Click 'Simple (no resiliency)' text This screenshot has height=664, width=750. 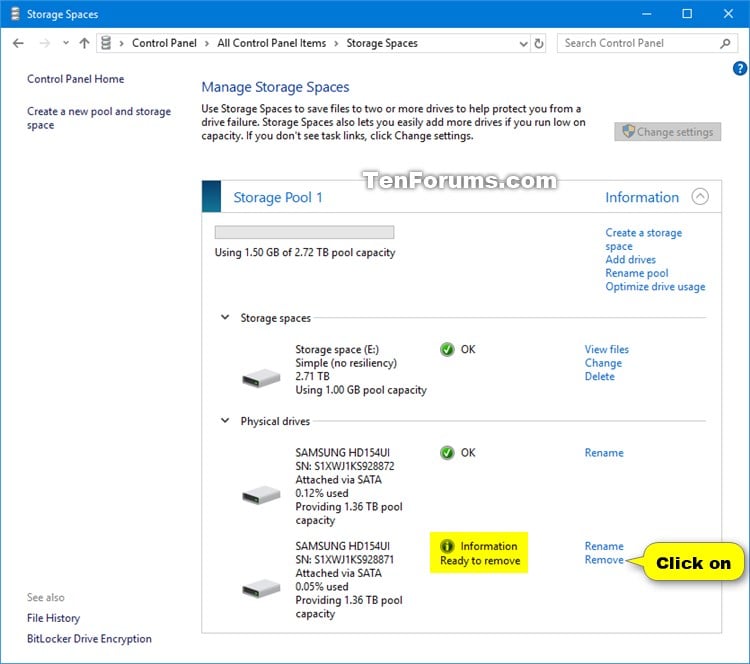click(x=346, y=363)
